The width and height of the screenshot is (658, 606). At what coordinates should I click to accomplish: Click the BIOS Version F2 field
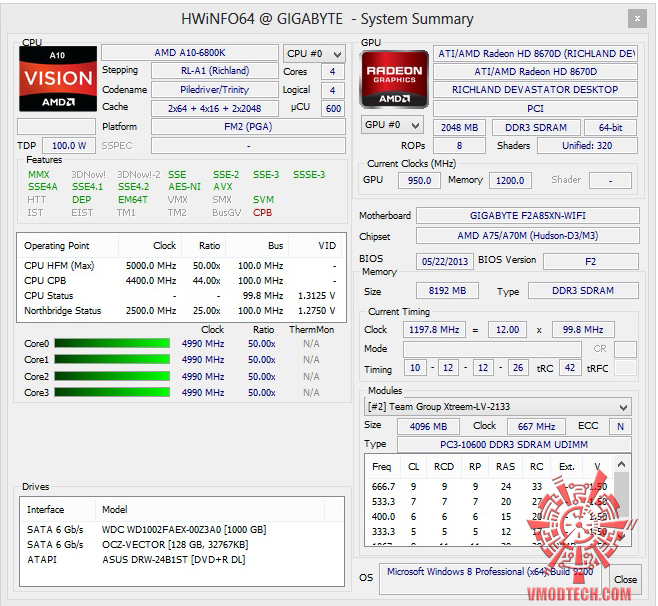pyautogui.click(x=591, y=261)
